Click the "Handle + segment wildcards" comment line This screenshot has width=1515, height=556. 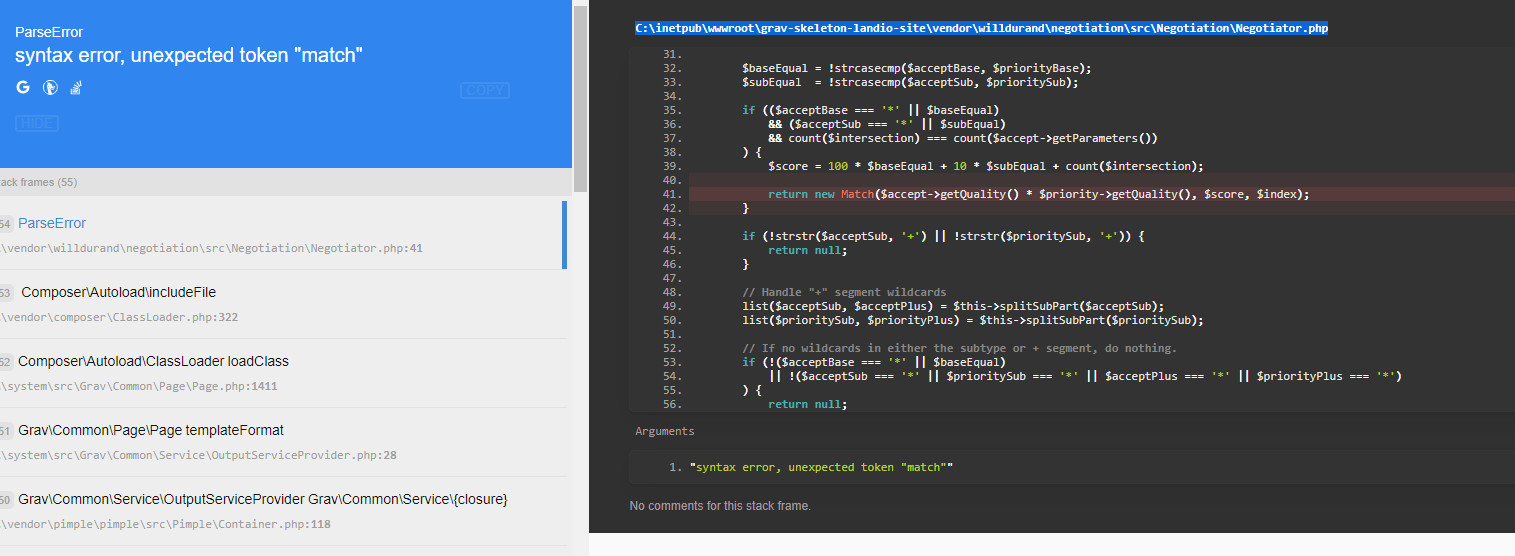[844, 292]
